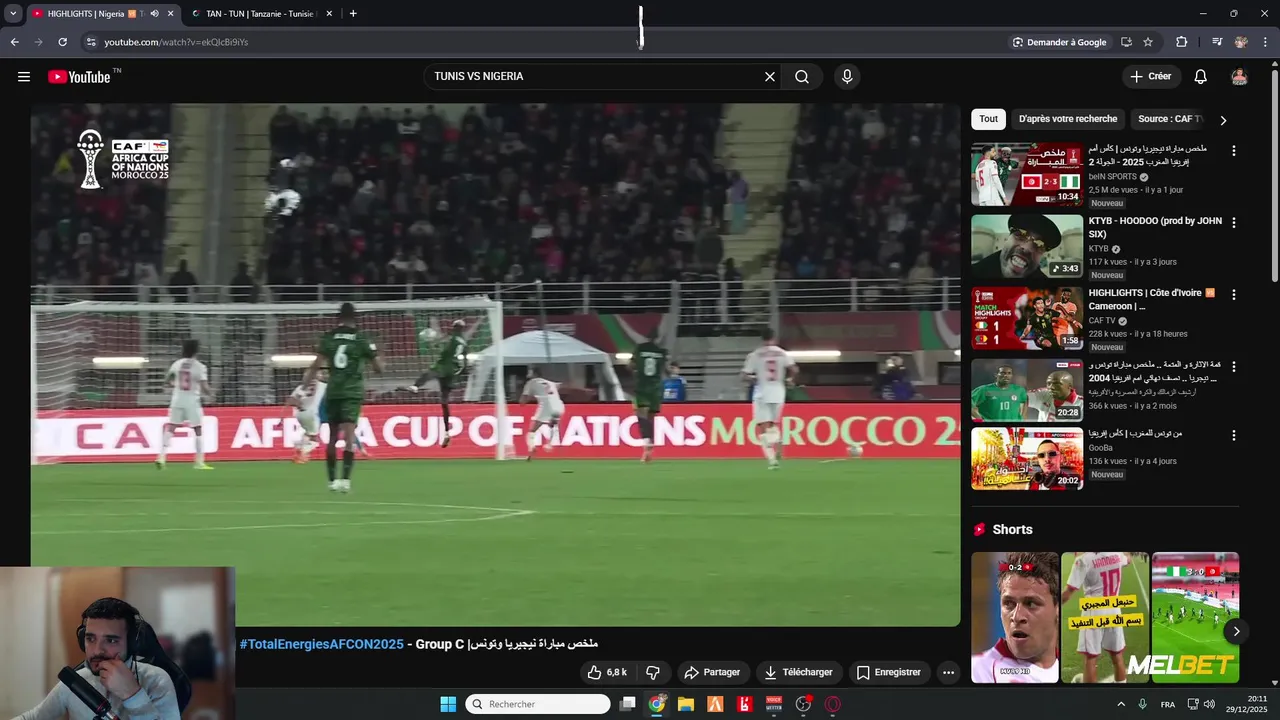Viewport: 1280px width, 720px height.
Task: Open options menu for Côte d'Ivoire Cameroon highlights
Action: [1233, 295]
